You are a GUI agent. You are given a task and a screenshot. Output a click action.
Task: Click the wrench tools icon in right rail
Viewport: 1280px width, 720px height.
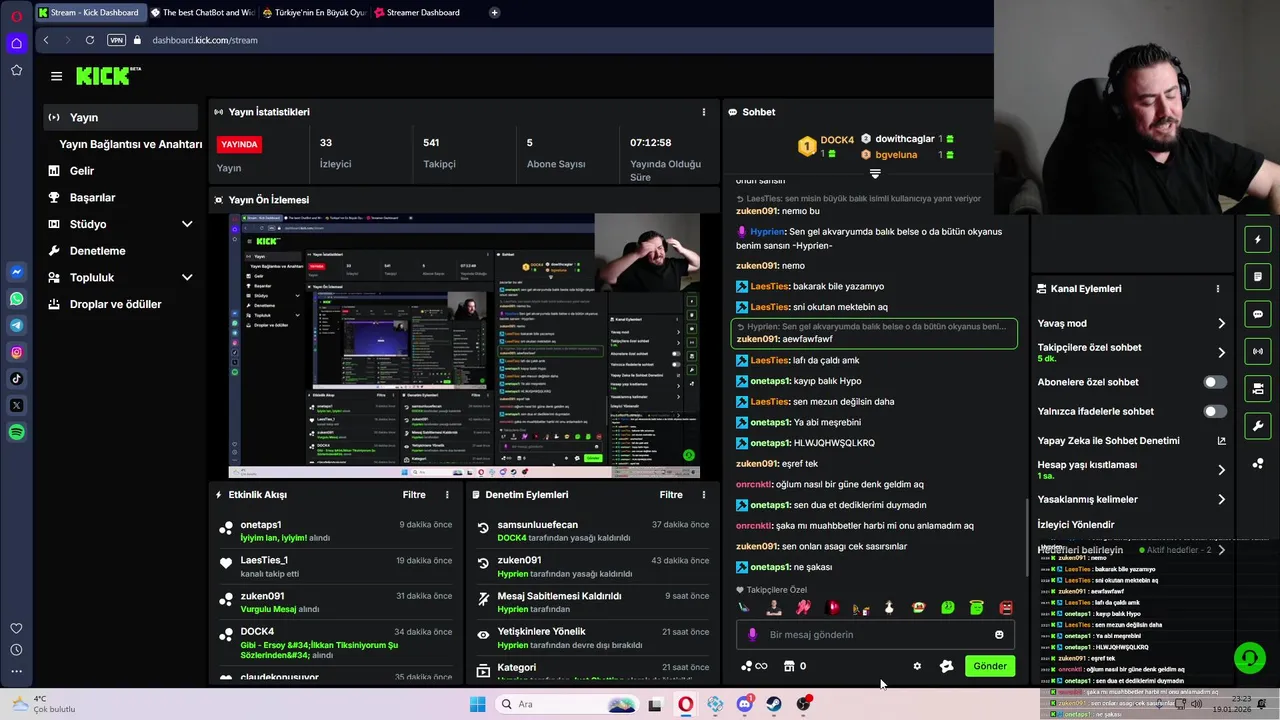[1258, 426]
